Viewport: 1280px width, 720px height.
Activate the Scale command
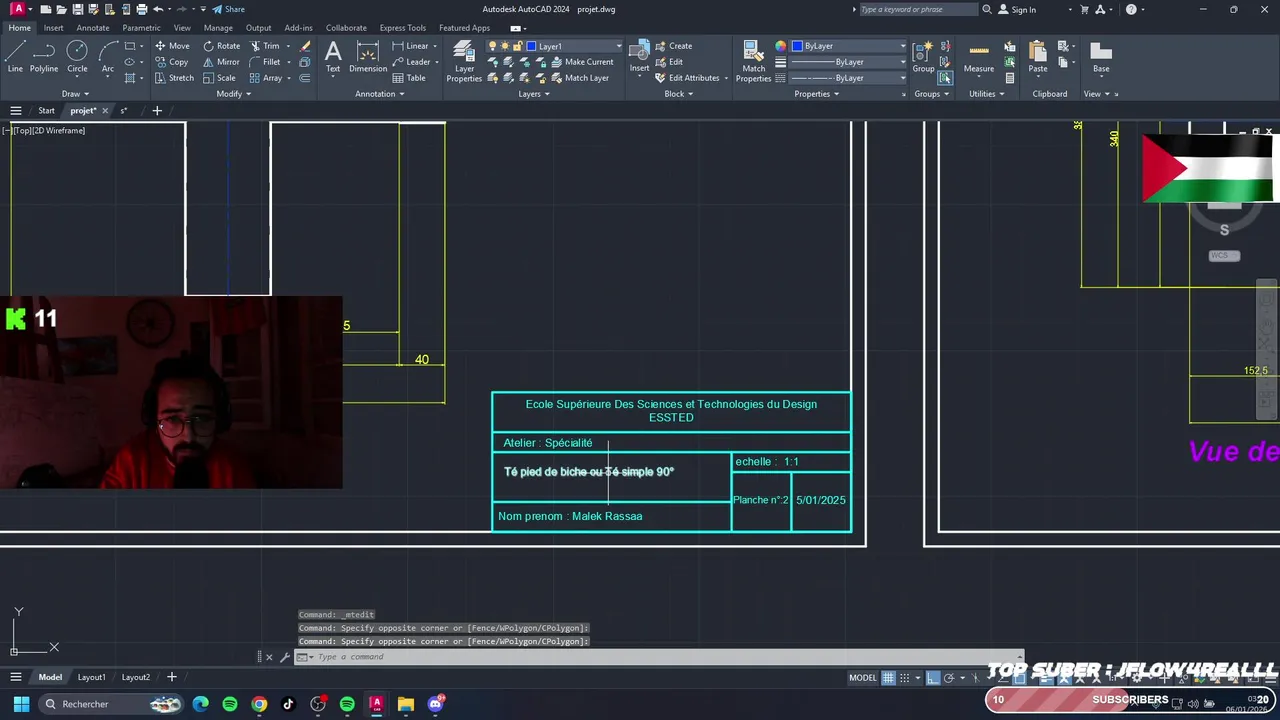tap(219, 78)
